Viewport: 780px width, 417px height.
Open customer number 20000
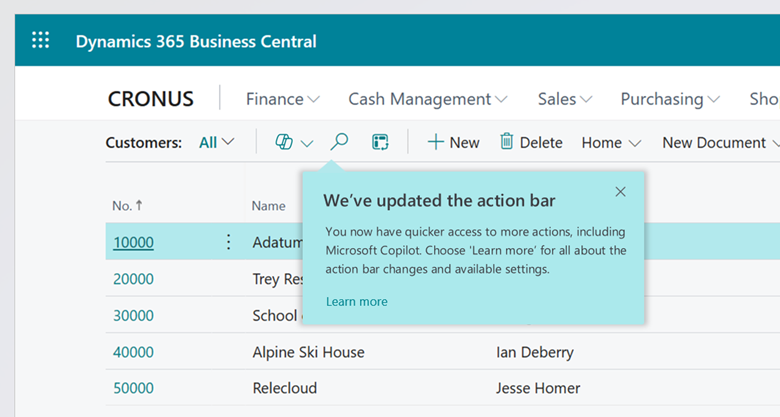133,279
